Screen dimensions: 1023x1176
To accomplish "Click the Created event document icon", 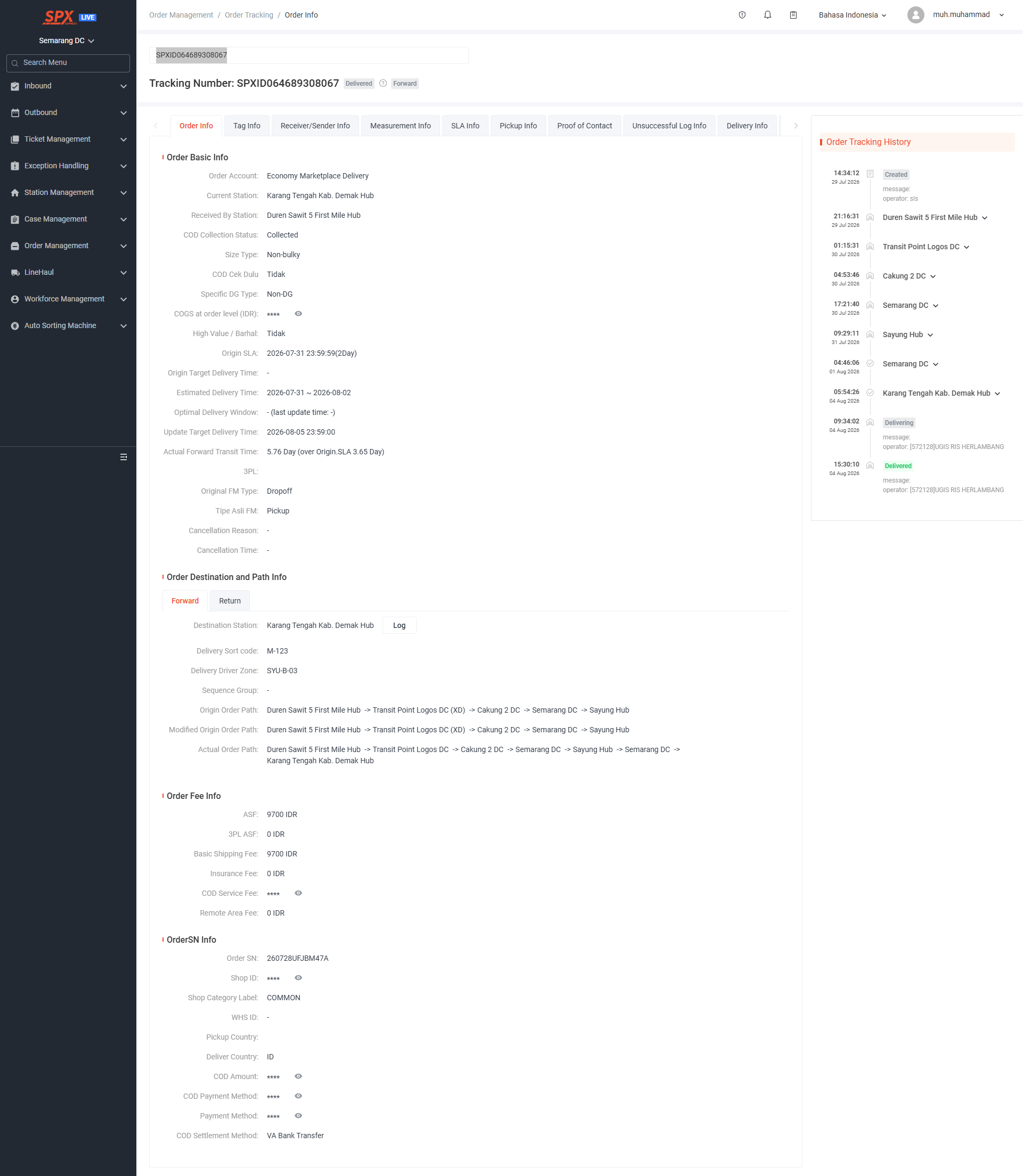I will 870,174.
